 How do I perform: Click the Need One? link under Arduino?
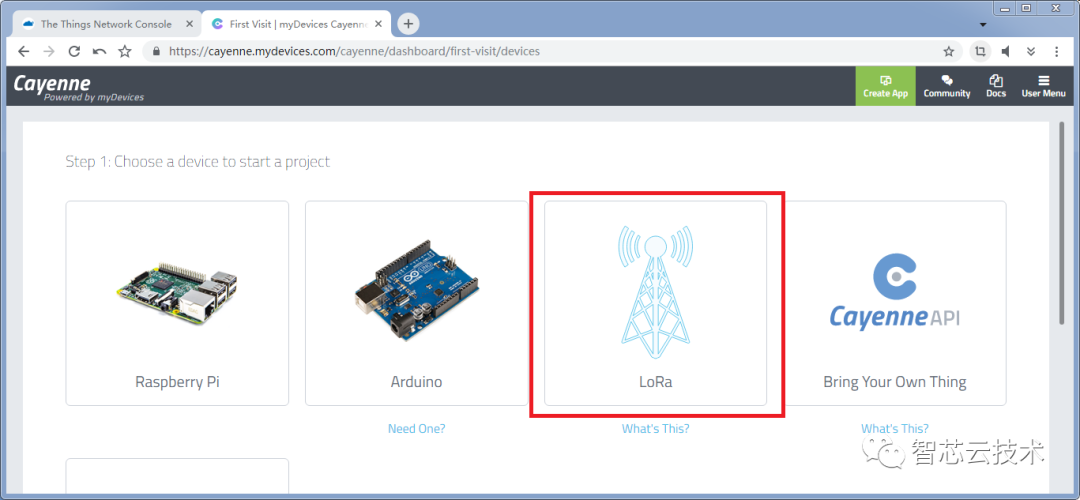coord(417,428)
